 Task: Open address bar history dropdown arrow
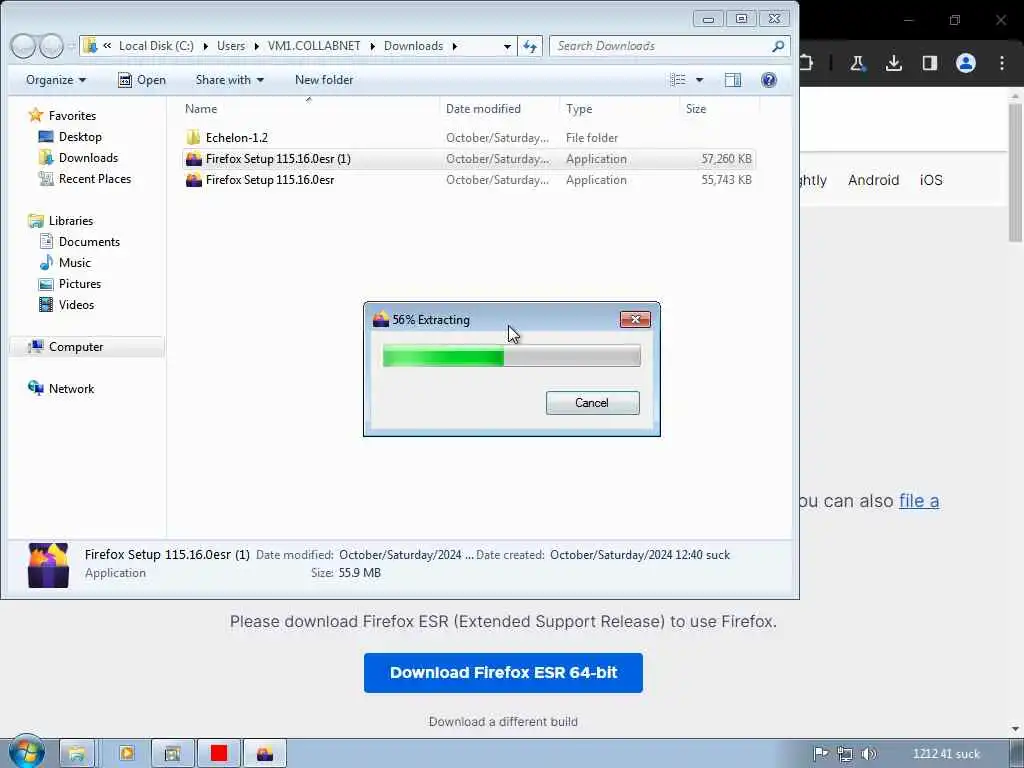[507, 46]
